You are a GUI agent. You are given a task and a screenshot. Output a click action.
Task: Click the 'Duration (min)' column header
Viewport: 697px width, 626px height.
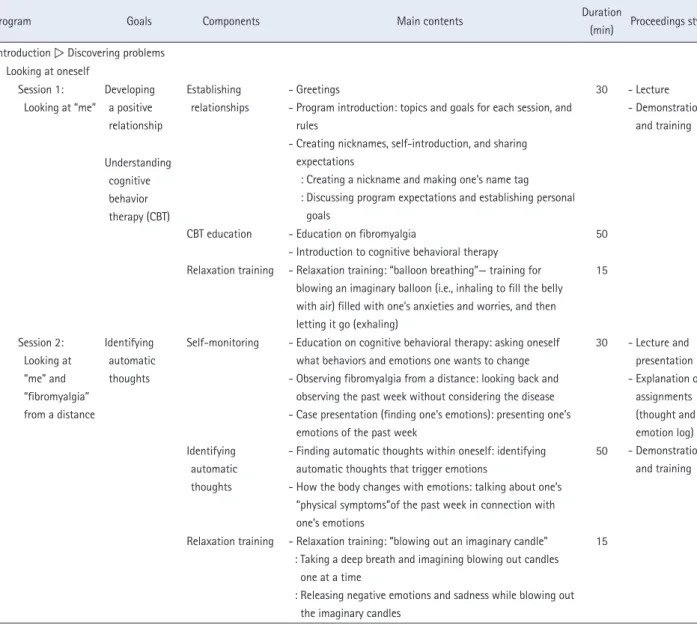[x=601, y=21]
